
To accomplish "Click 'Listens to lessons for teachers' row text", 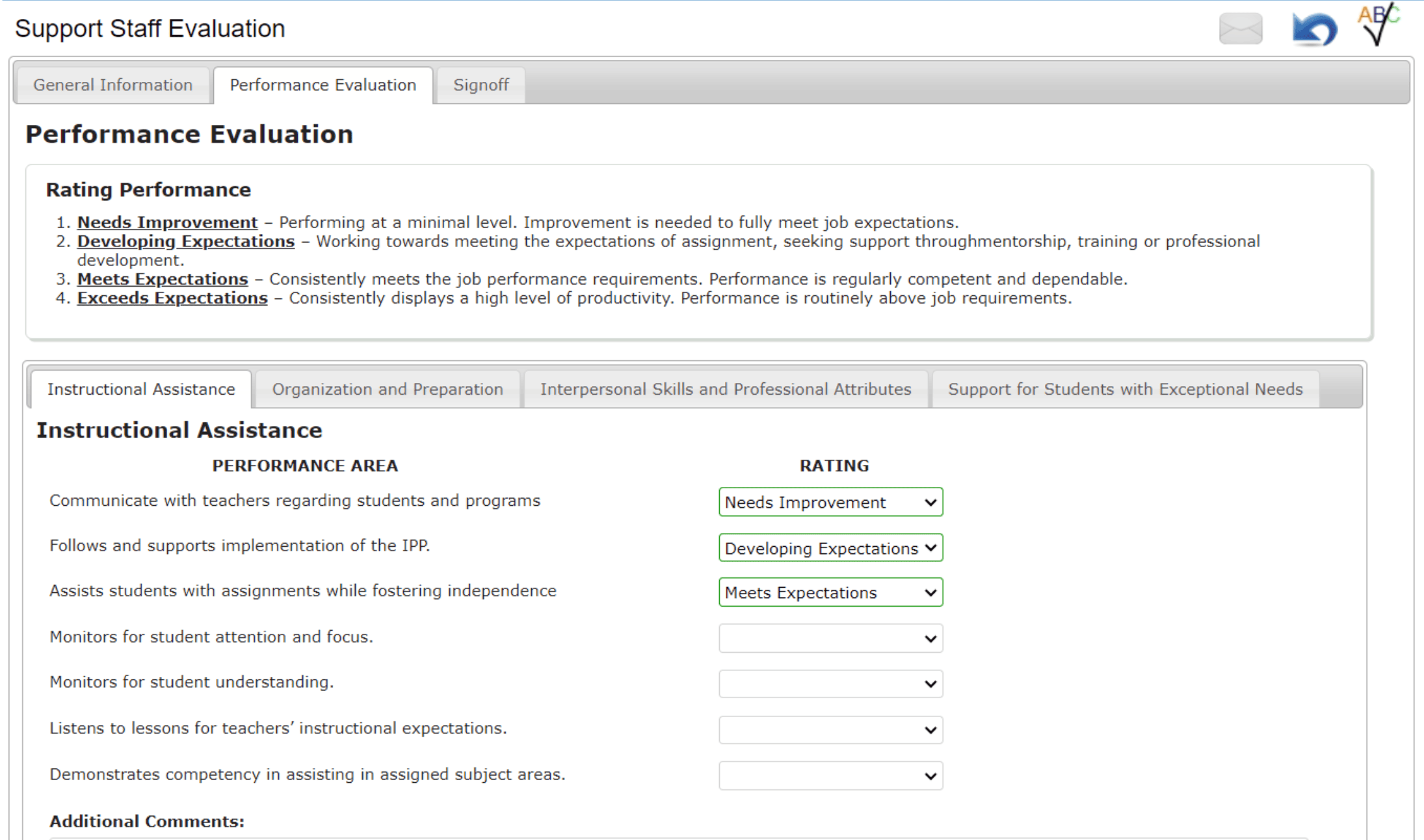I will (278, 728).
